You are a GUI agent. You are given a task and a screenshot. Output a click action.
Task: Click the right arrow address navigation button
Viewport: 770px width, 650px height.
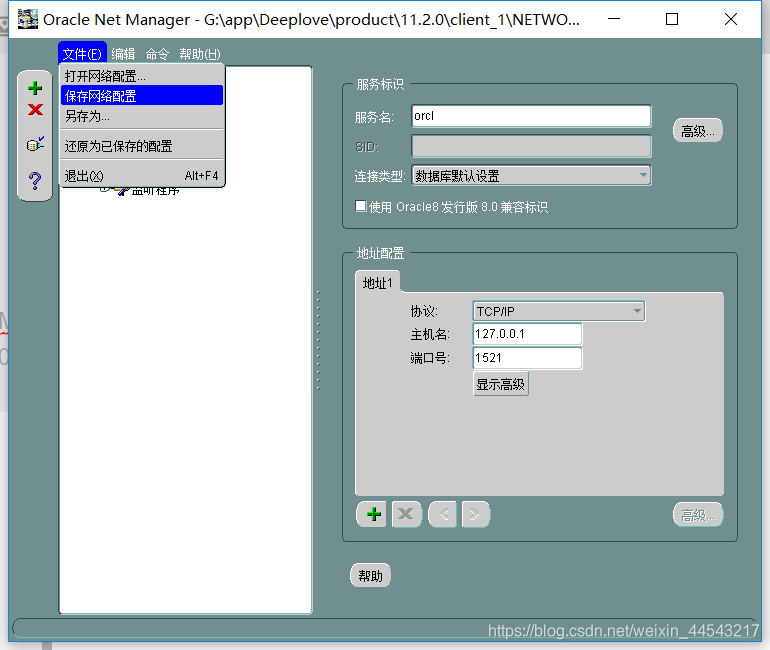(475, 514)
